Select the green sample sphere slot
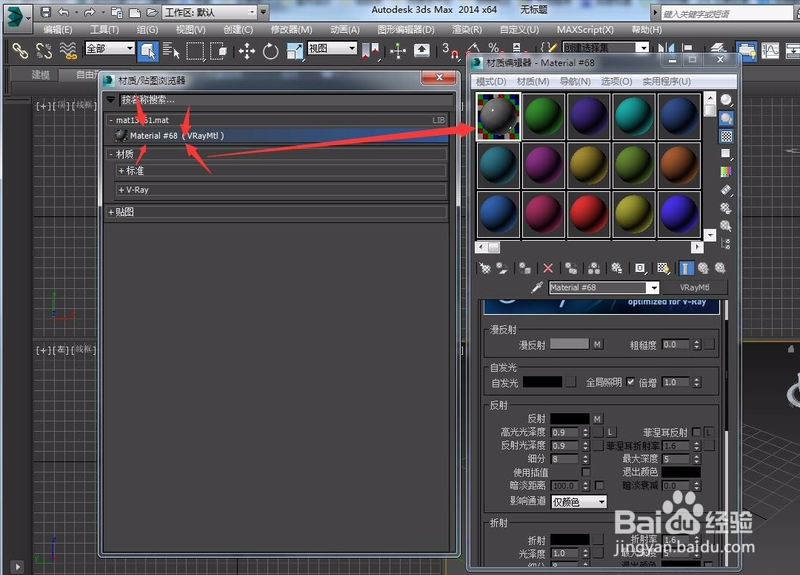Image resolution: width=800 pixels, height=575 pixels. pos(543,116)
